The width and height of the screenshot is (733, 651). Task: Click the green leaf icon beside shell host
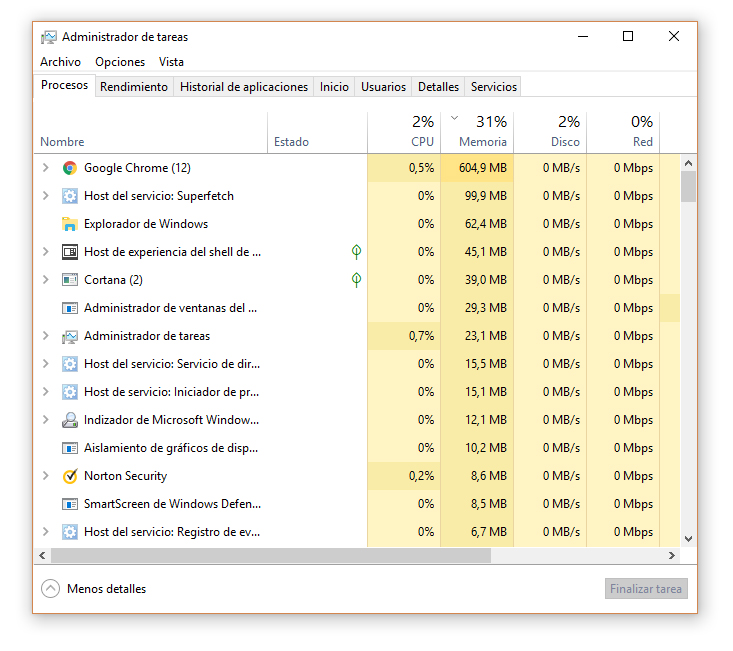click(x=356, y=252)
